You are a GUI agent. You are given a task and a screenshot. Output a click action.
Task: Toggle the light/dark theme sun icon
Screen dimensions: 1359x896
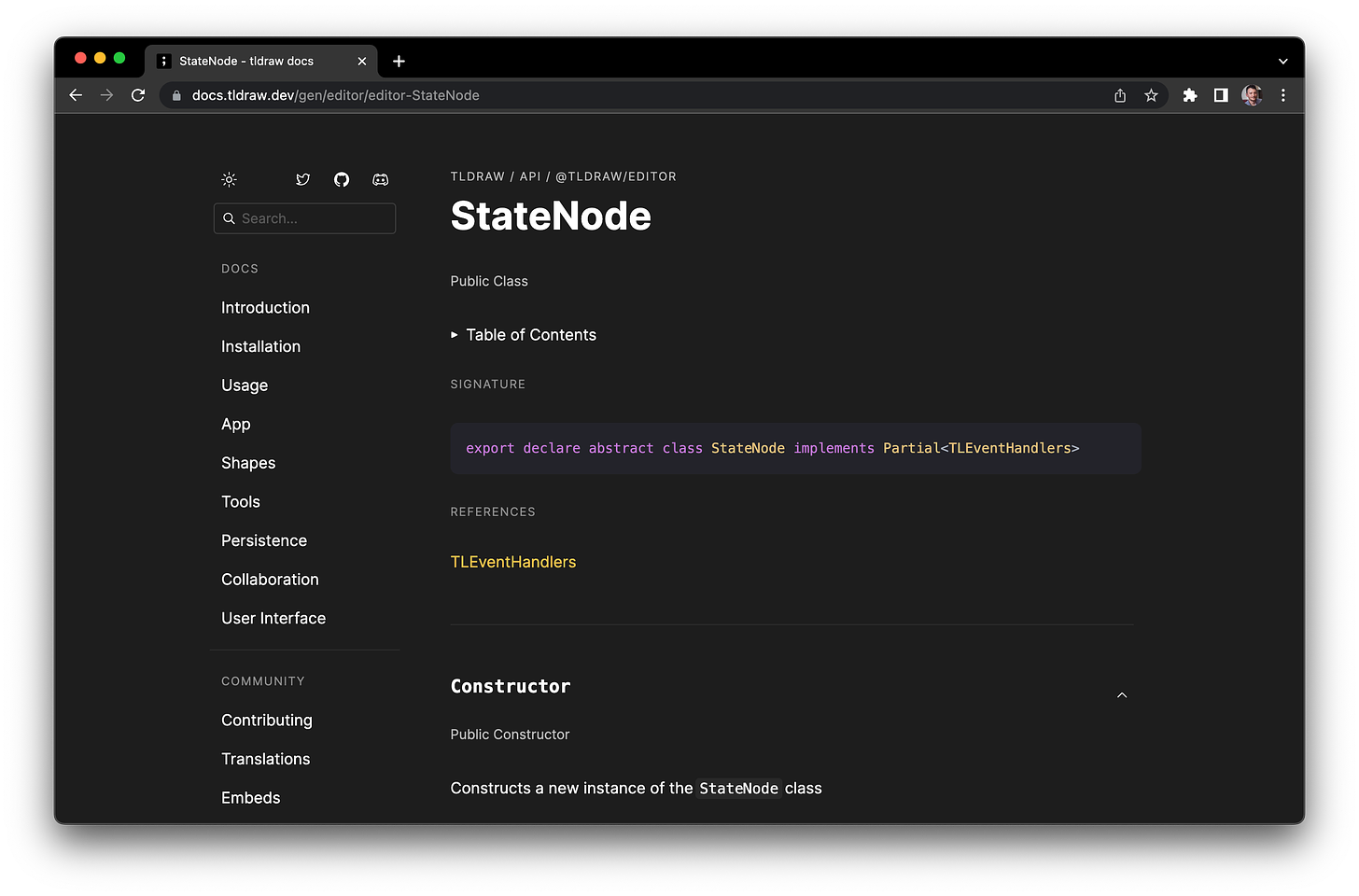(x=229, y=179)
